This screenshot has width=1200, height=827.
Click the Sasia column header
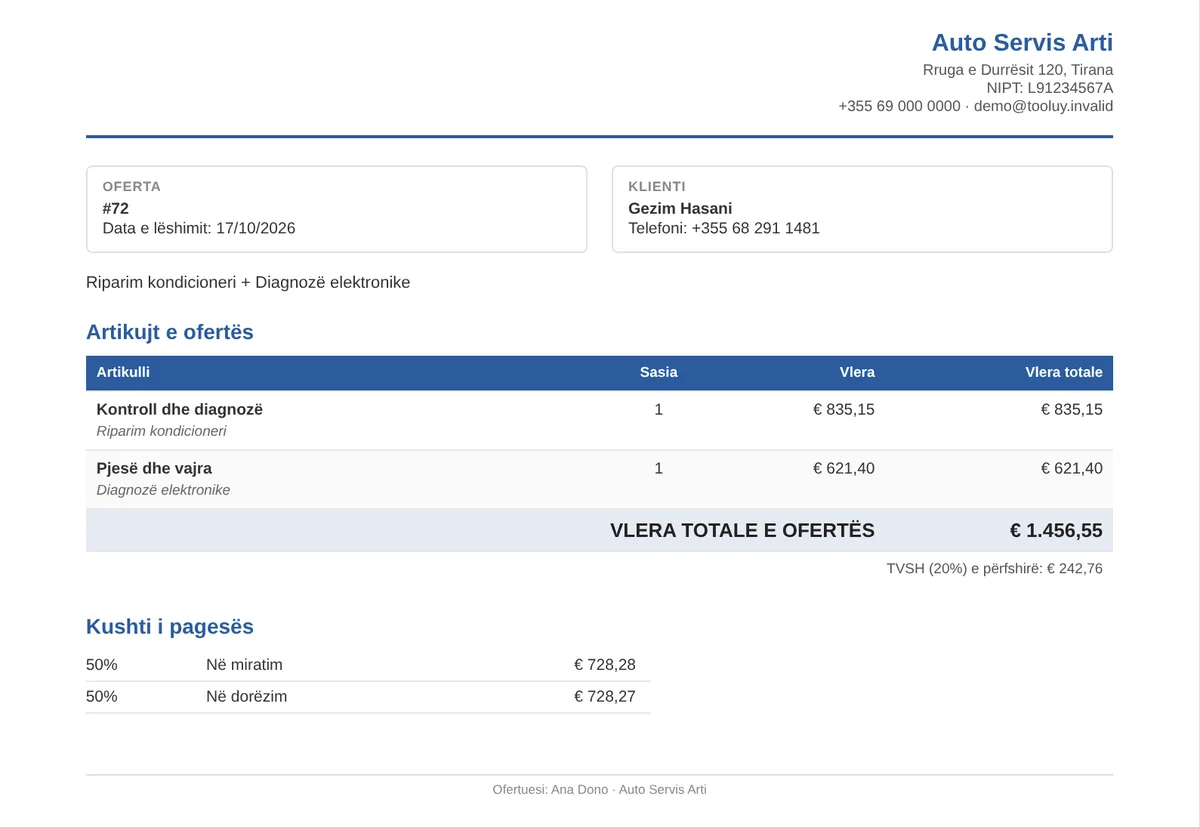tap(658, 372)
